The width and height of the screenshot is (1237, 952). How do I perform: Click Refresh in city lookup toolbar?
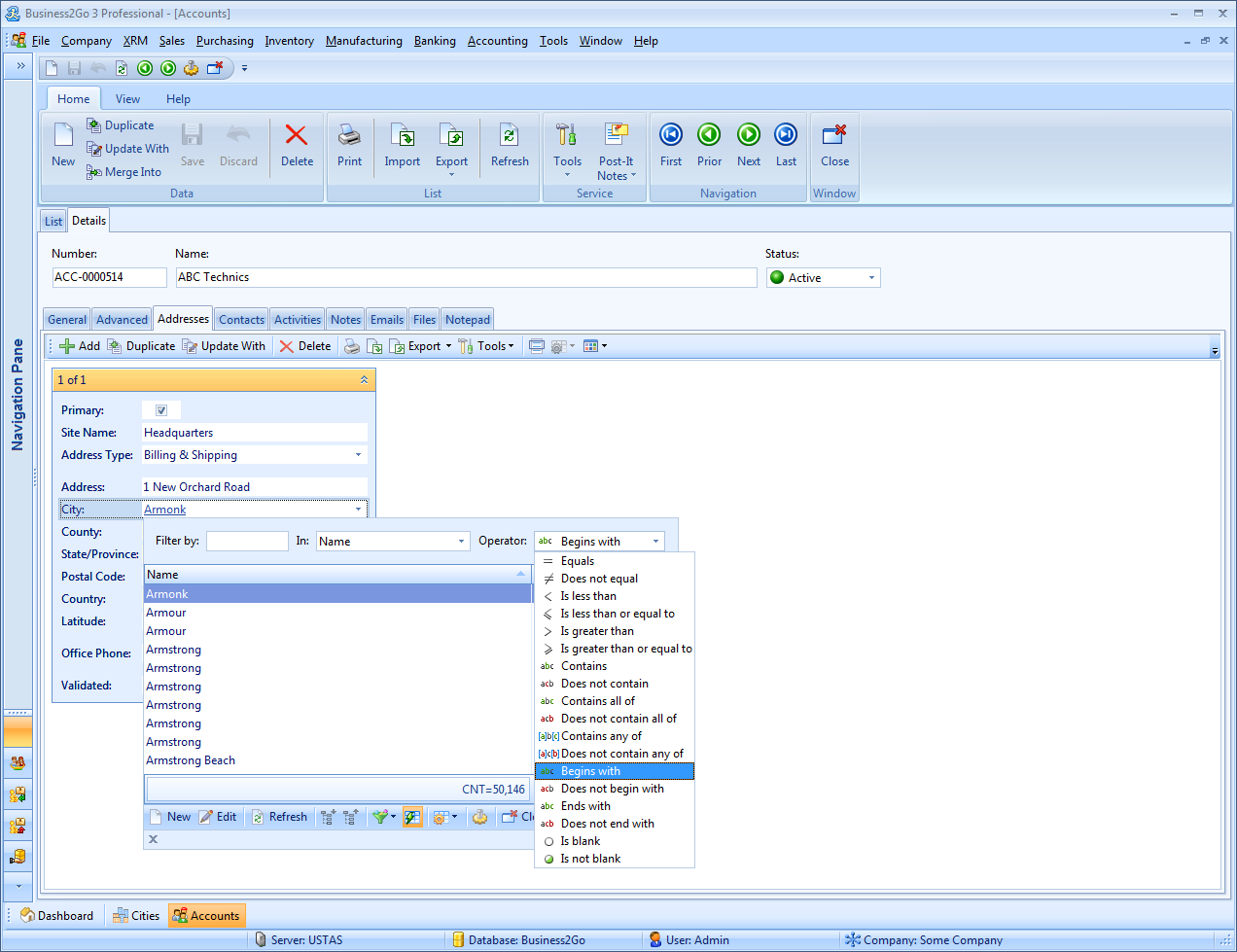pos(279,817)
